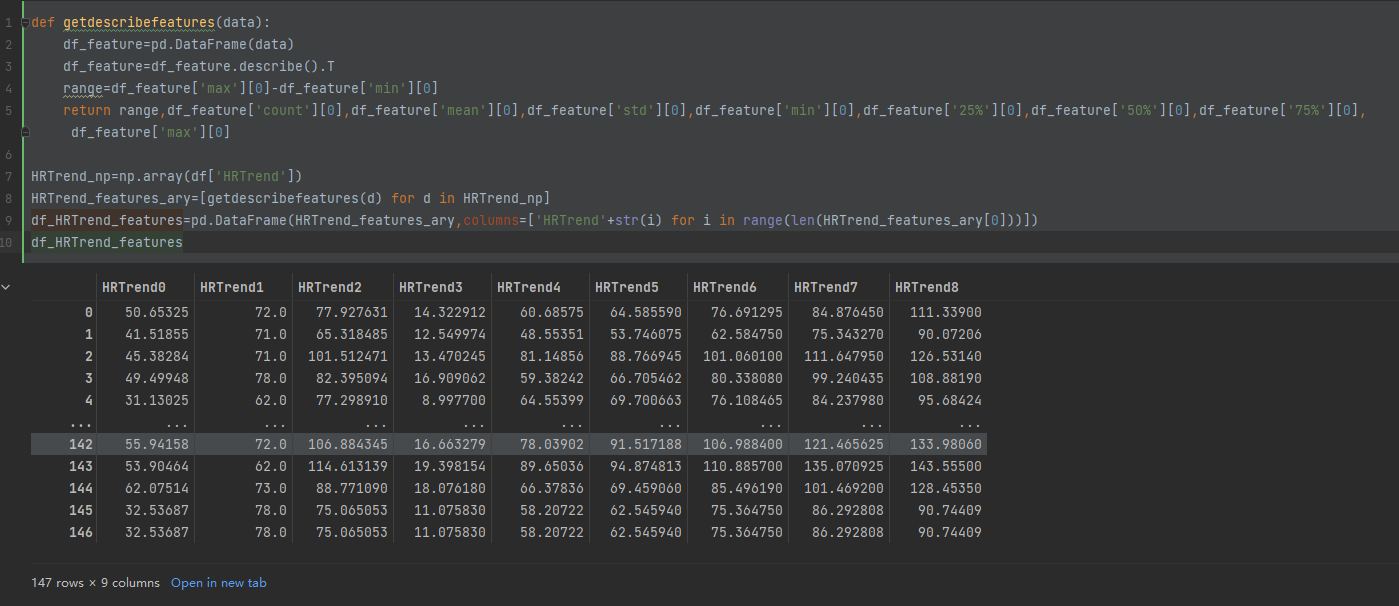This screenshot has width=1399, height=606.
Task: Click the '147 rows × 9 columns' summary text
Action: click(95, 583)
